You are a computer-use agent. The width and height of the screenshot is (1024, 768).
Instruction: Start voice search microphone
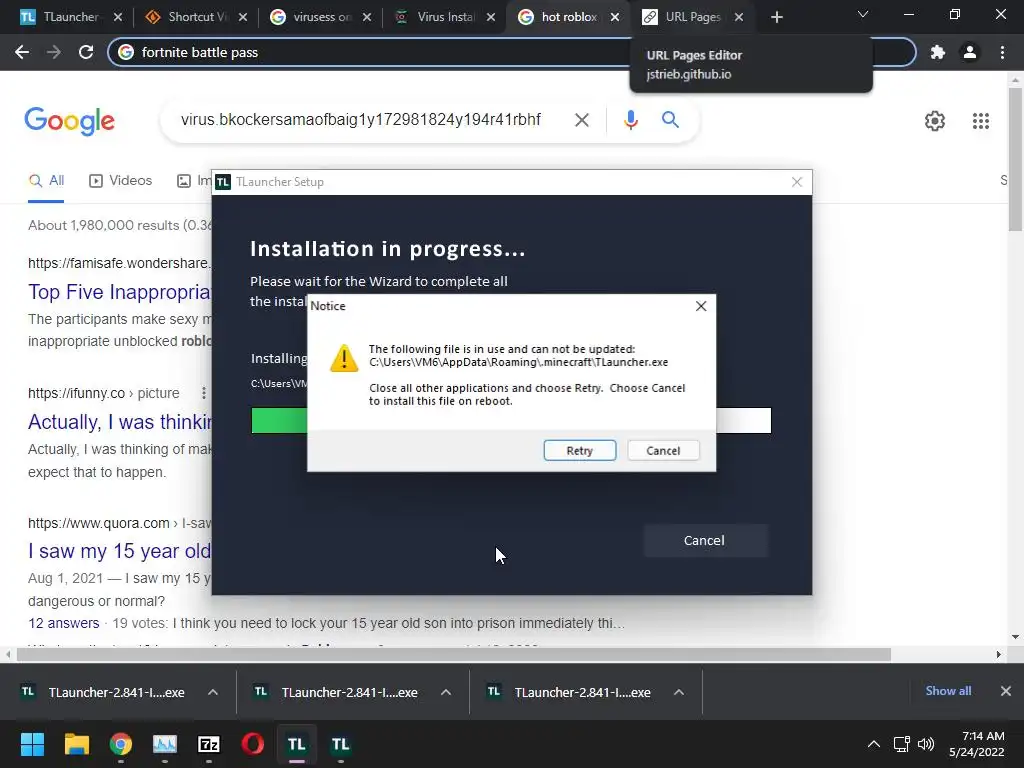point(630,120)
